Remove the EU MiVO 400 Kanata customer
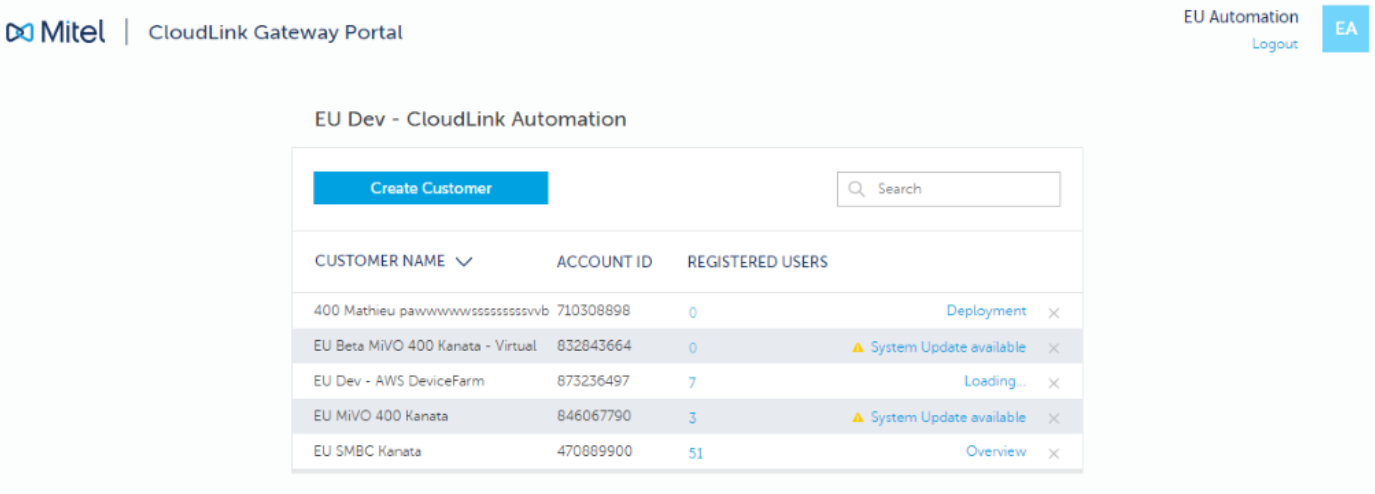1375x494 pixels. 1053,418
